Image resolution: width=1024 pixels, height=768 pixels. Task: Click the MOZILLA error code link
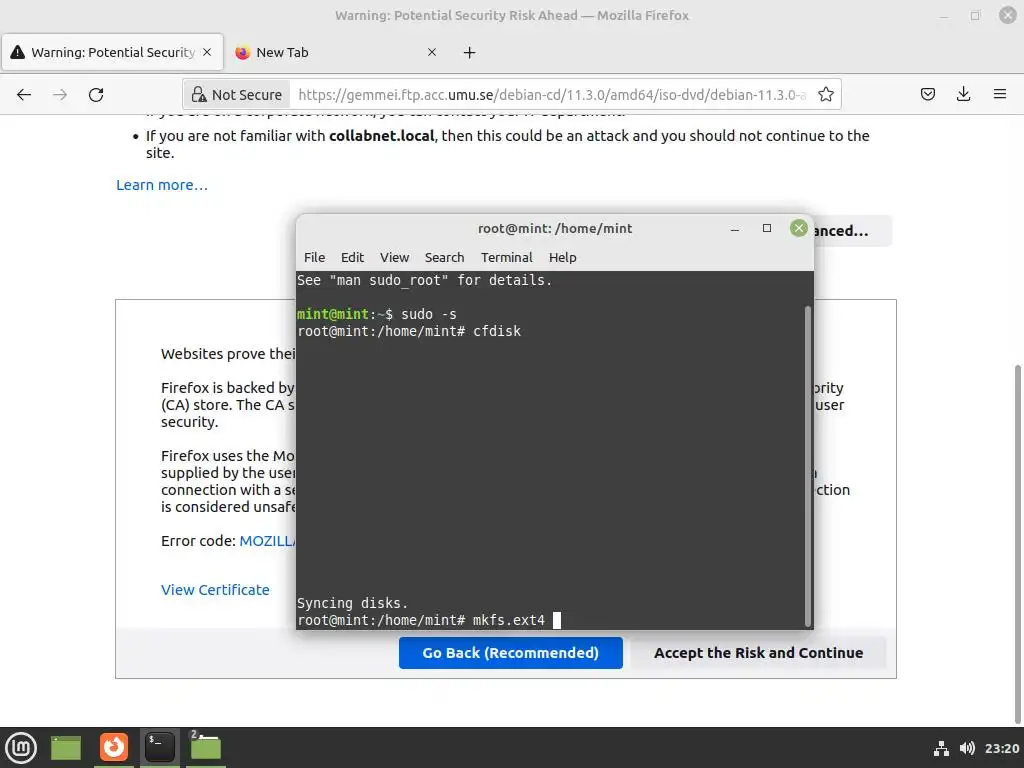(x=267, y=541)
